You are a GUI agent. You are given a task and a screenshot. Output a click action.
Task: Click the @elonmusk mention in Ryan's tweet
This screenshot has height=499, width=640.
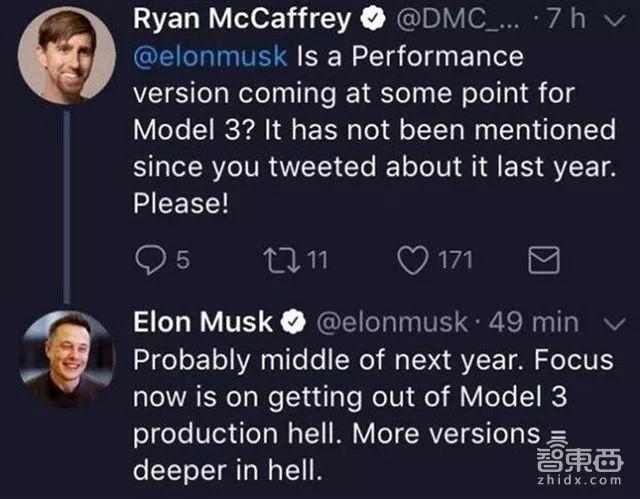(210, 57)
